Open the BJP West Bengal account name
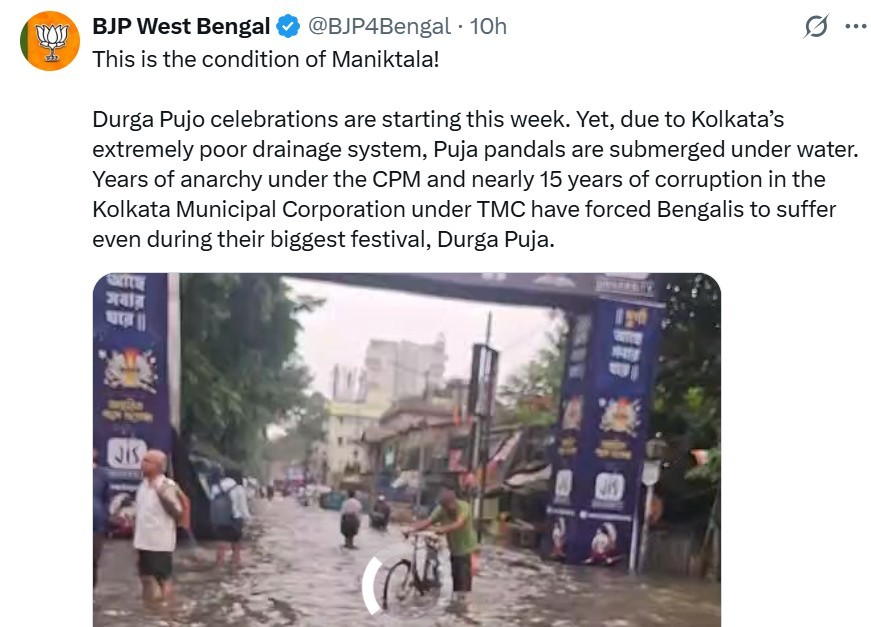The height and width of the screenshot is (627, 871). (x=181, y=27)
